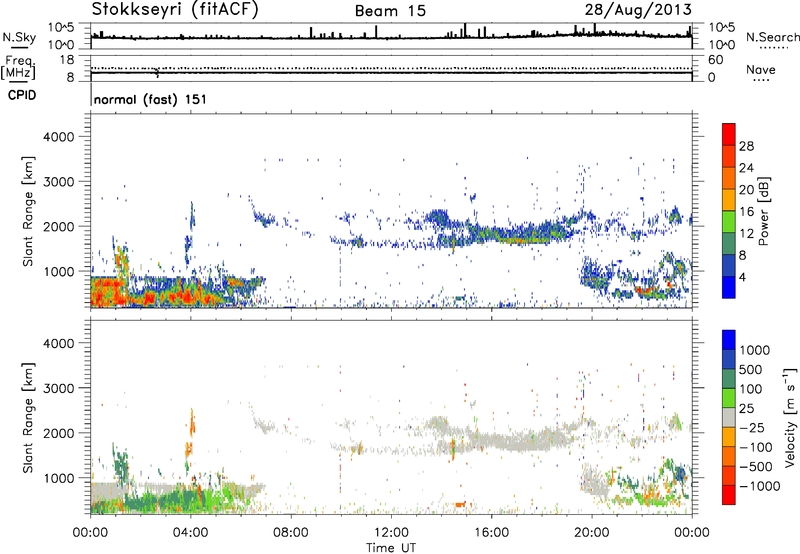Click the "1000" tick on power panel

click(x=59, y=271)
